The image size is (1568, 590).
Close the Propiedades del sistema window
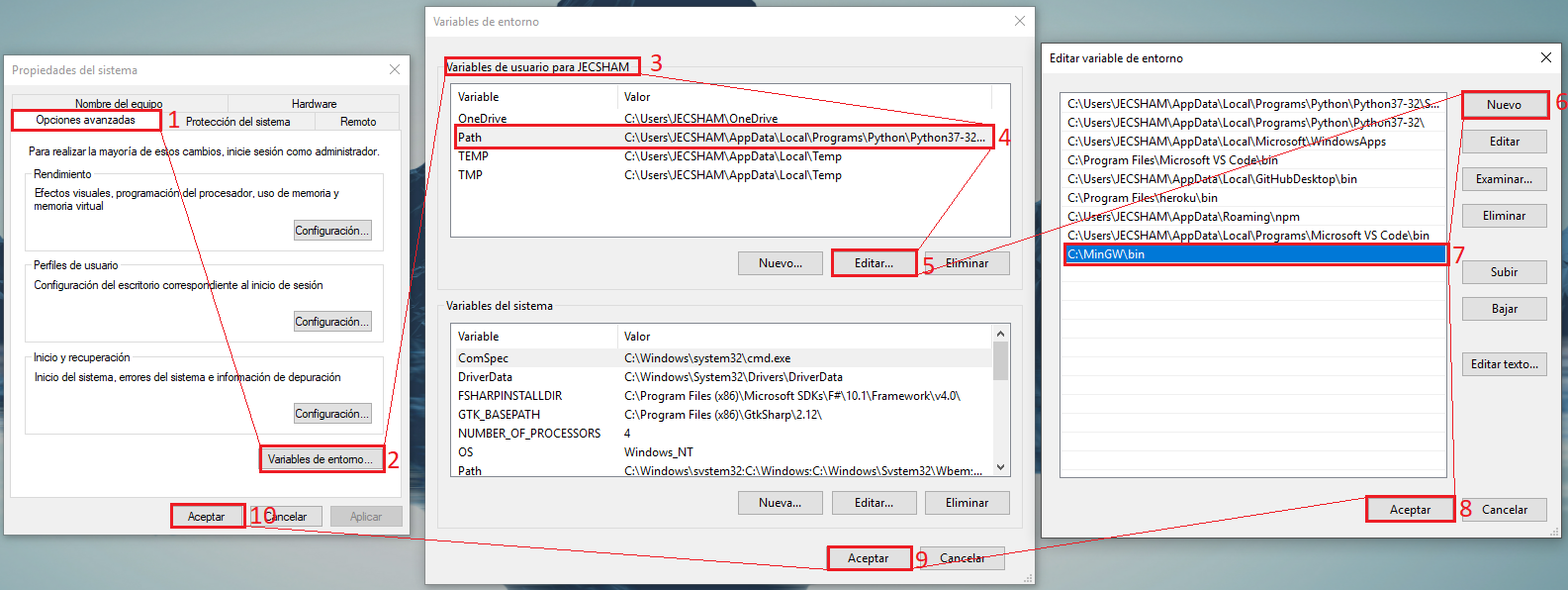(x=395, y=69)
